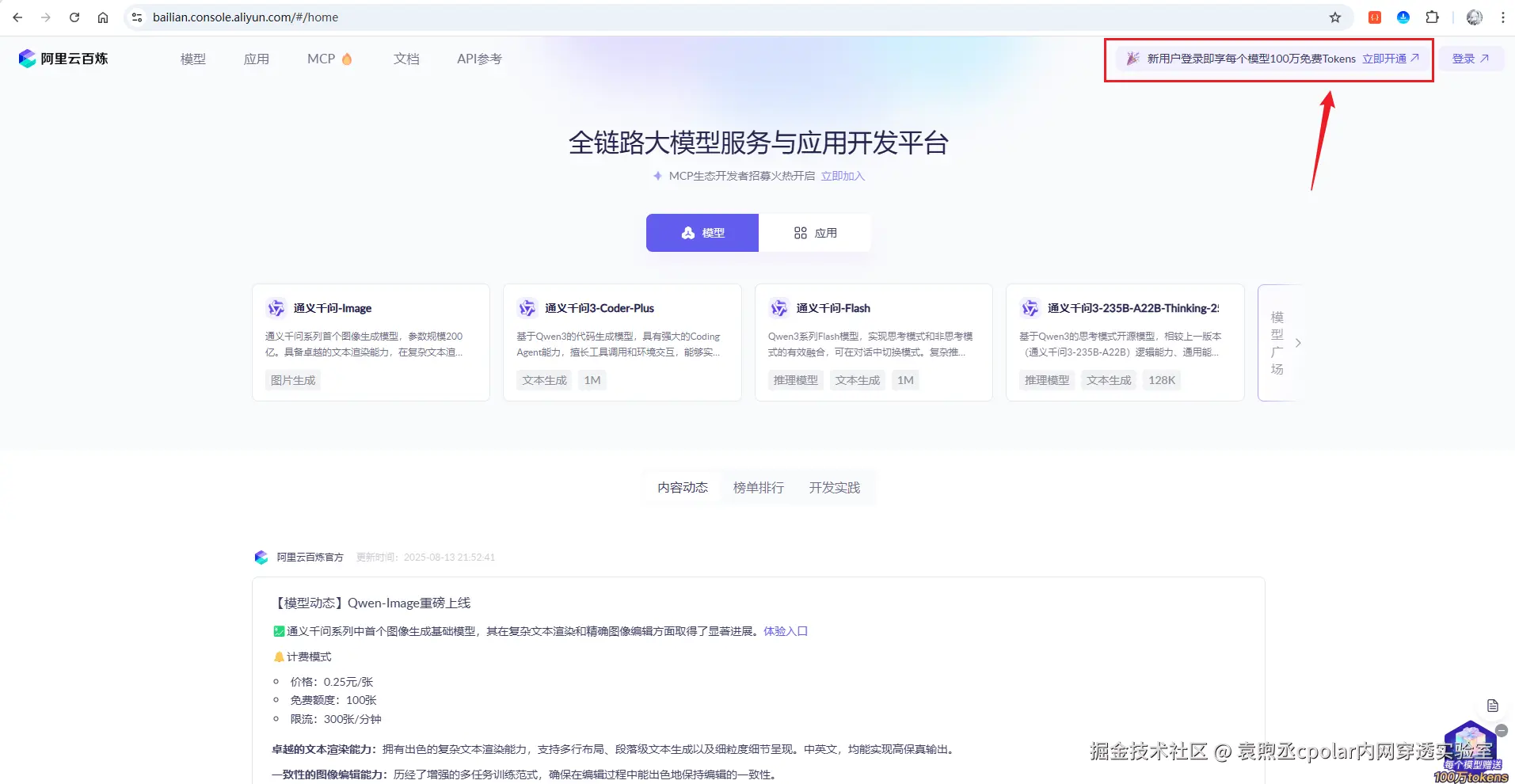Click the 通义千问3-235B-A22B-Thinking model icon
This screenshot has width=1515, height=784.
[1030, 308]
